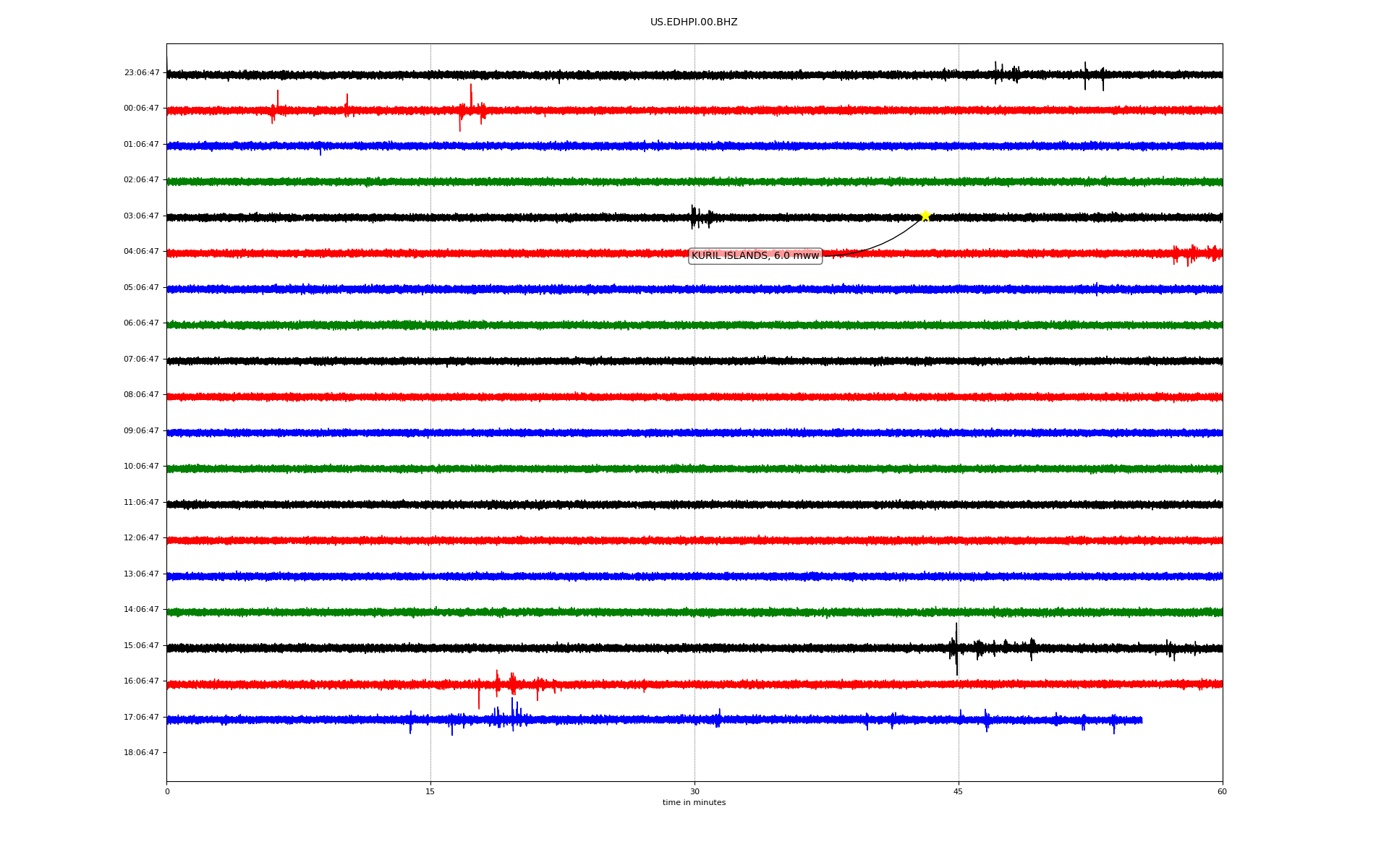The image size is (1389, 868).
Task: Click the 10:06:47 time label
Action: tap(142, 467)
